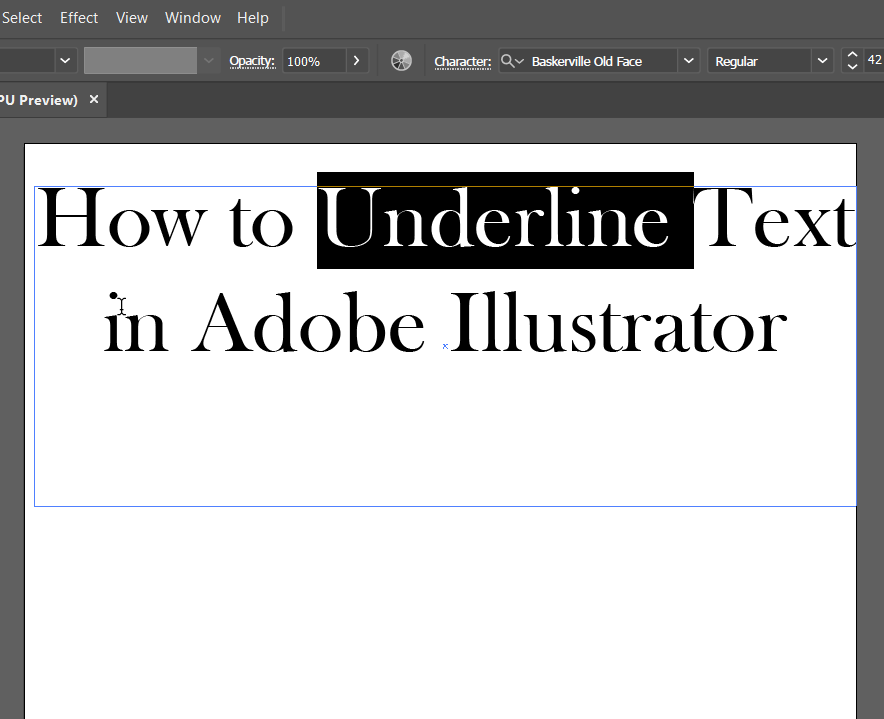
Task: Click the word Illustrator on canvas
Action: click(618, 323)
